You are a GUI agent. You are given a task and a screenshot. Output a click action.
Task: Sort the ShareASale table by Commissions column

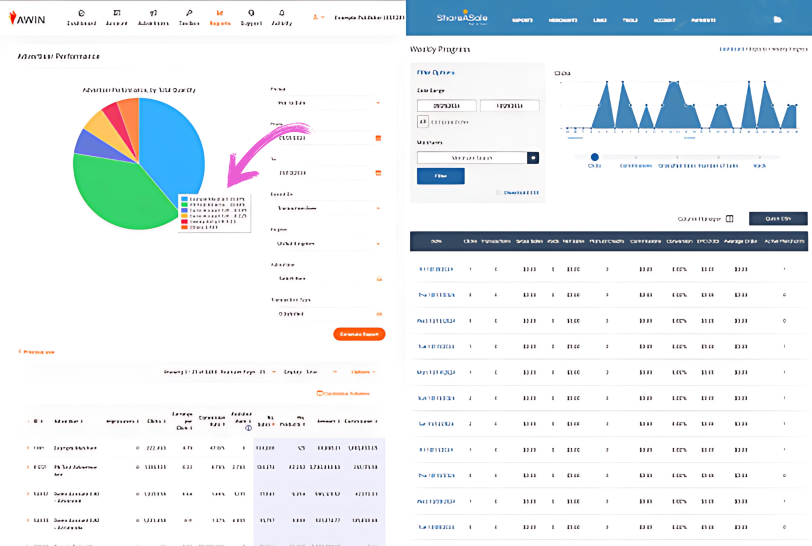[x=645, y=241]
